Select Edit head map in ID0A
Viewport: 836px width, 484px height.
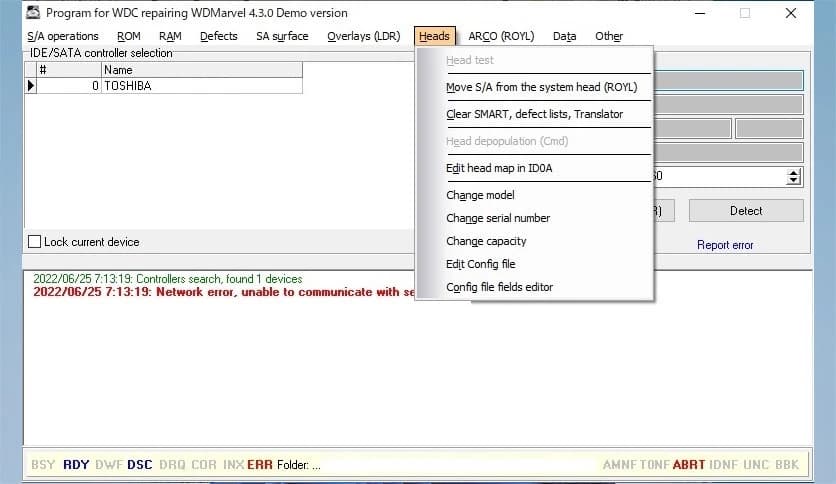pyautogui.click(x=499, y=168)
